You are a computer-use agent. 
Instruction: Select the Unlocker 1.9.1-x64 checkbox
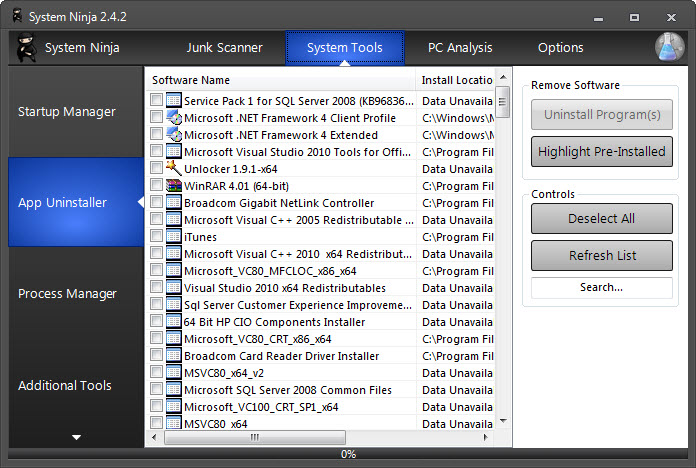pyautogui.click(x=156, y=168)
